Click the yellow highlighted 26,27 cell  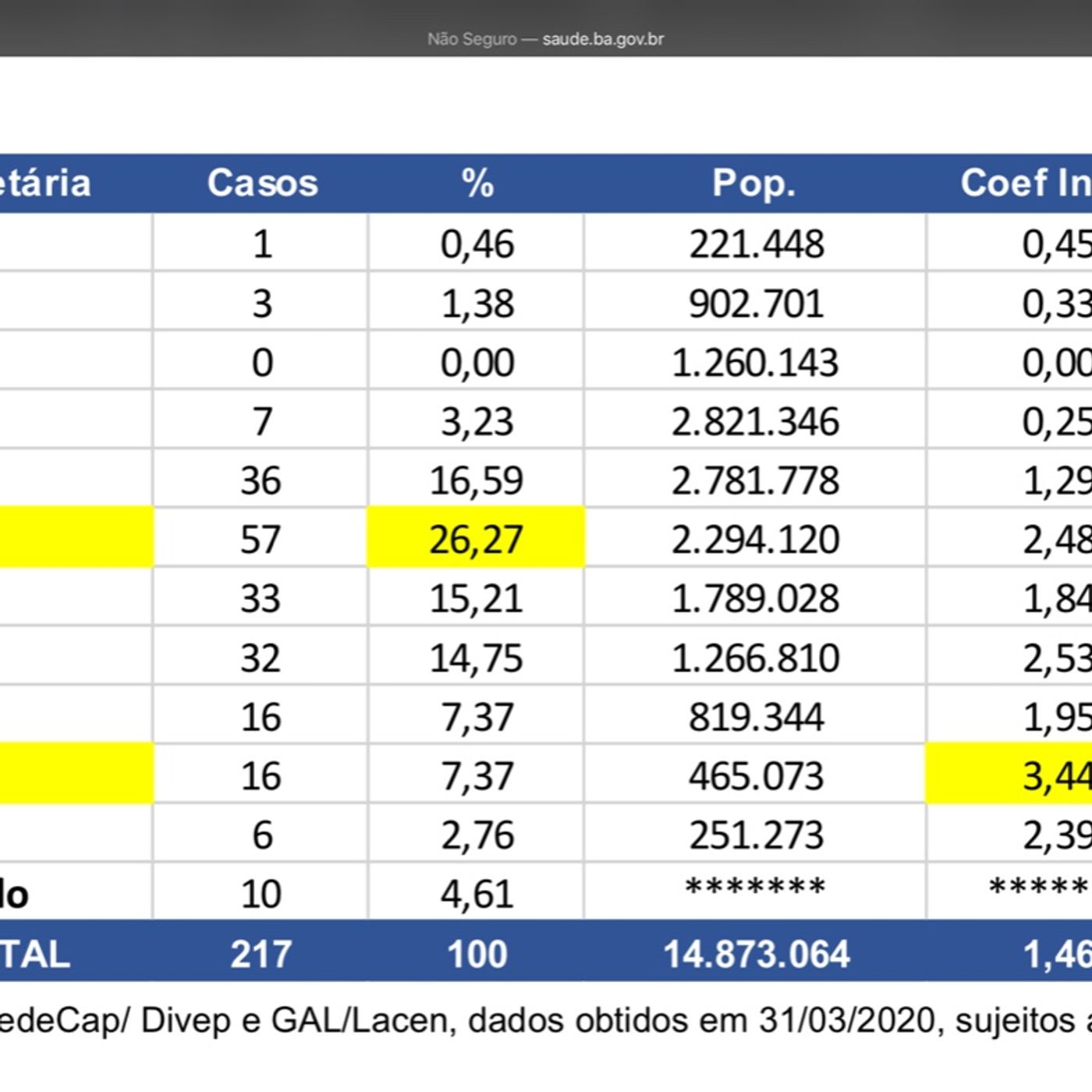pos(476,539)
